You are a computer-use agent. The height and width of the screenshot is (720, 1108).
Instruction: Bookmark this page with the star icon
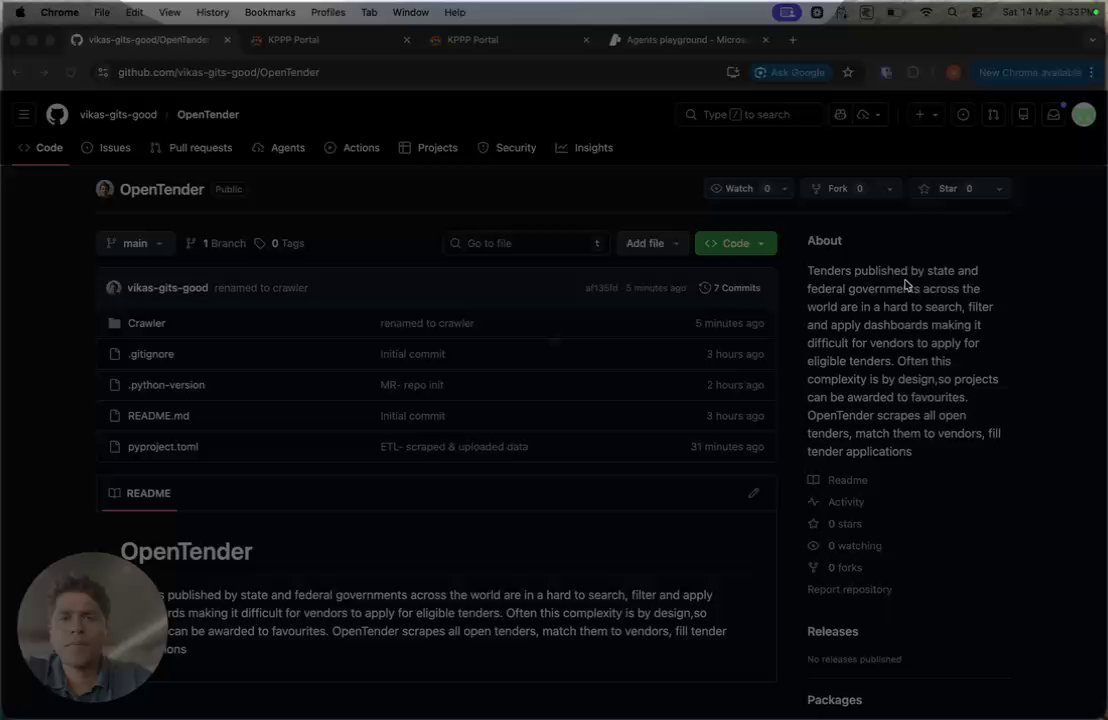tap(848, 72)
